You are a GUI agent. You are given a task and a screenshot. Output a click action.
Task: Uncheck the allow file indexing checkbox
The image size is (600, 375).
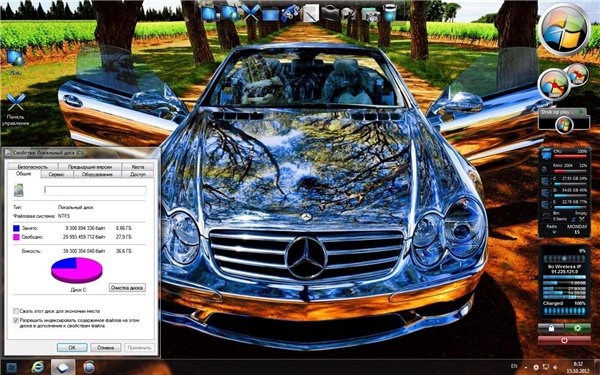16,320
